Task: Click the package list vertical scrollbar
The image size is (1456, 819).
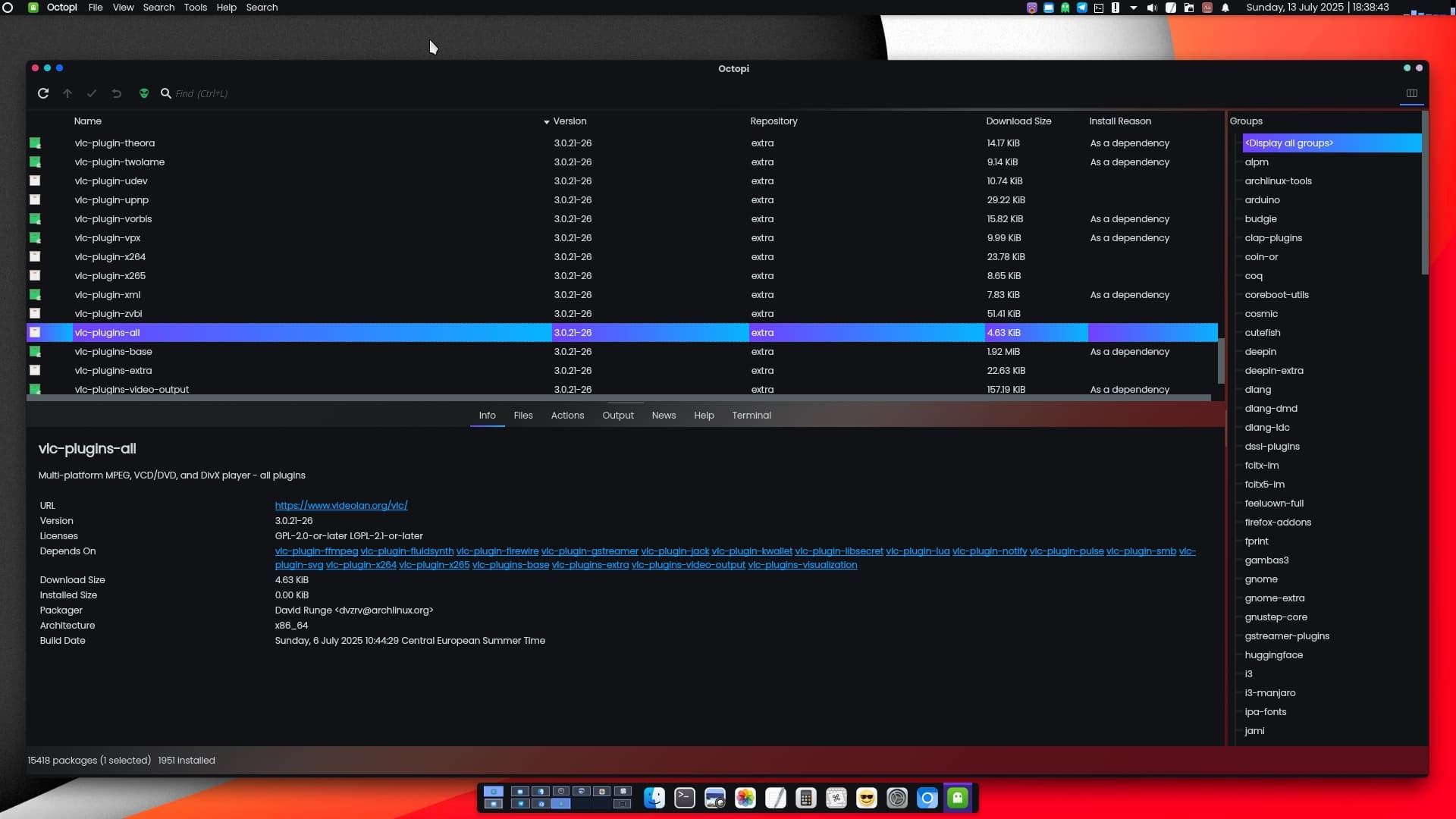Action: (x=1221, y=361)
